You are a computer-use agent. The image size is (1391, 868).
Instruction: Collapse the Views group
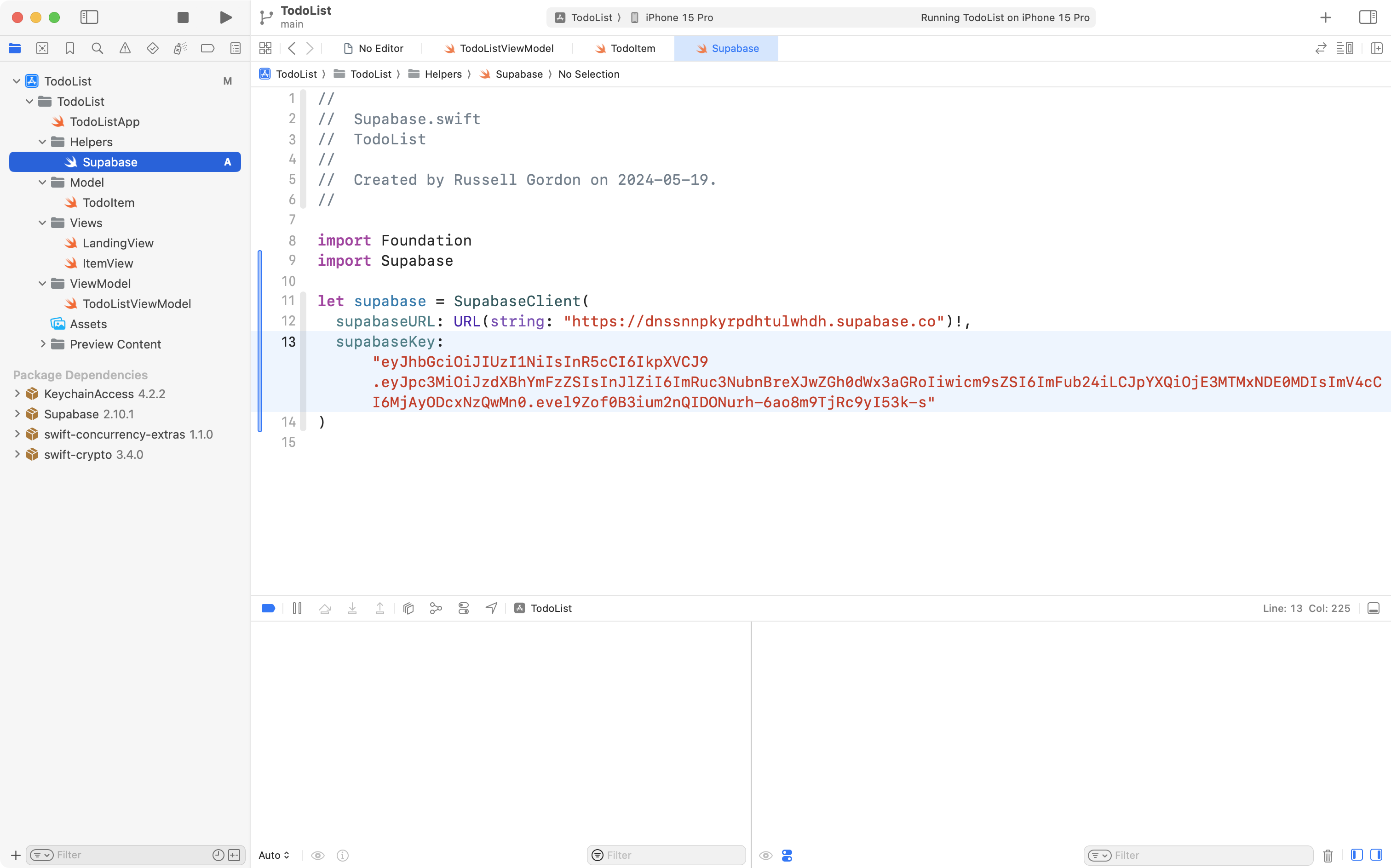(42, 223)
